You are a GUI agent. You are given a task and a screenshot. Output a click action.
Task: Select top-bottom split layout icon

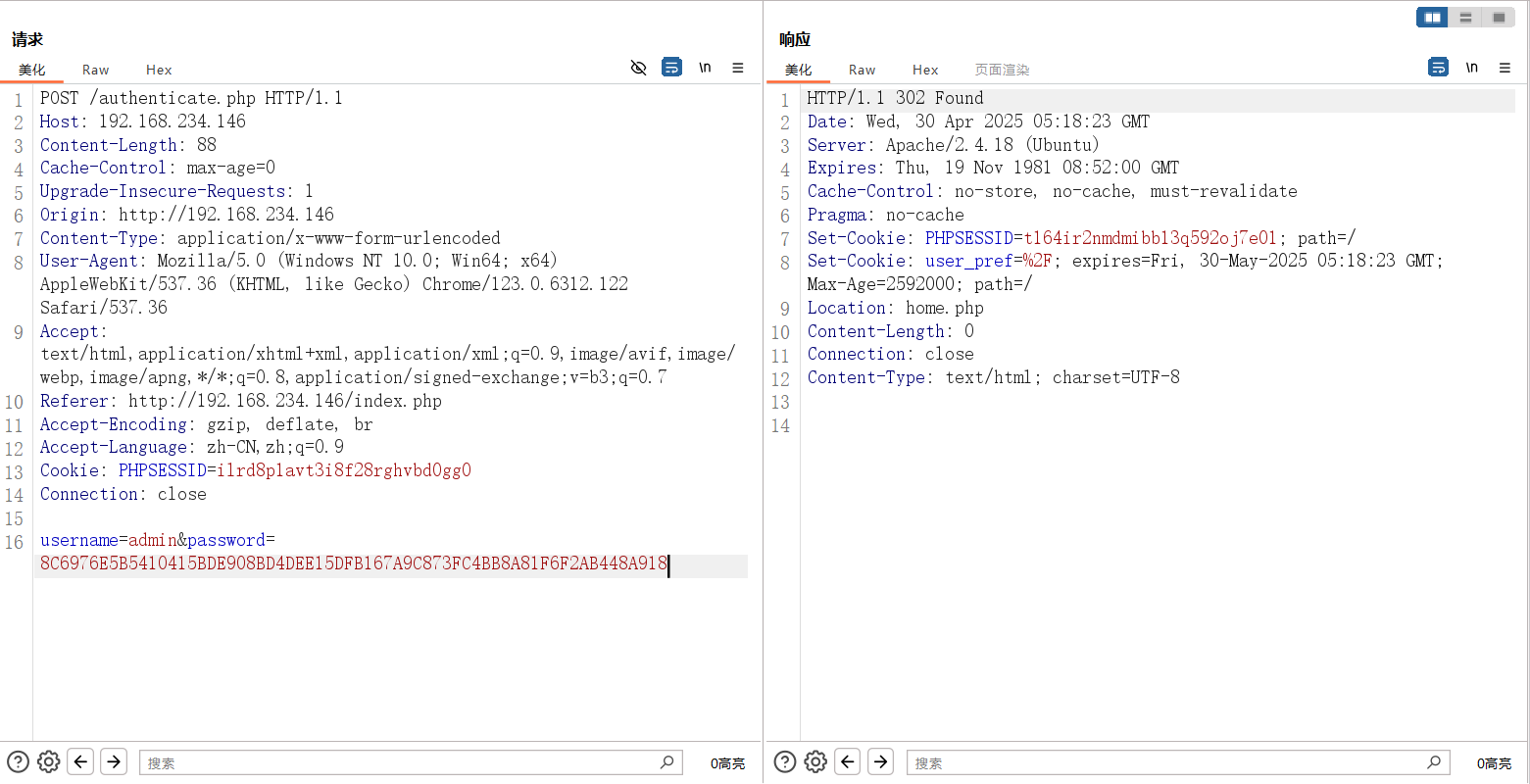tap(1465, 18)
